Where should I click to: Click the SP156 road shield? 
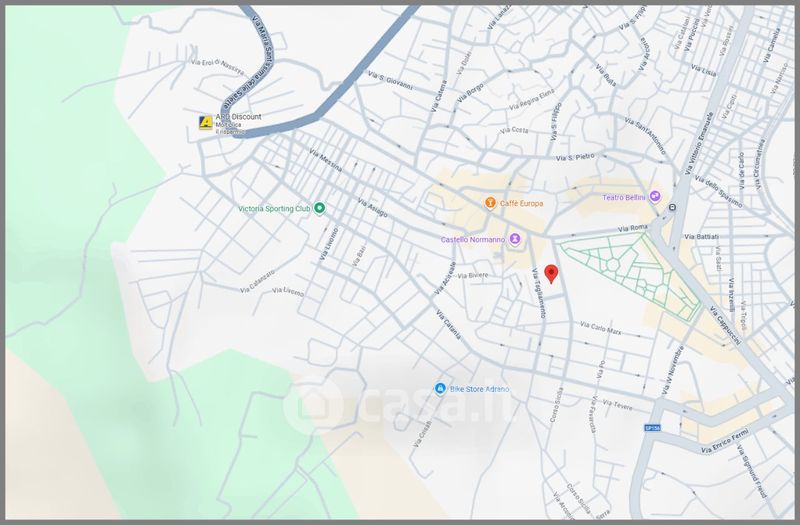pos(652,428)
